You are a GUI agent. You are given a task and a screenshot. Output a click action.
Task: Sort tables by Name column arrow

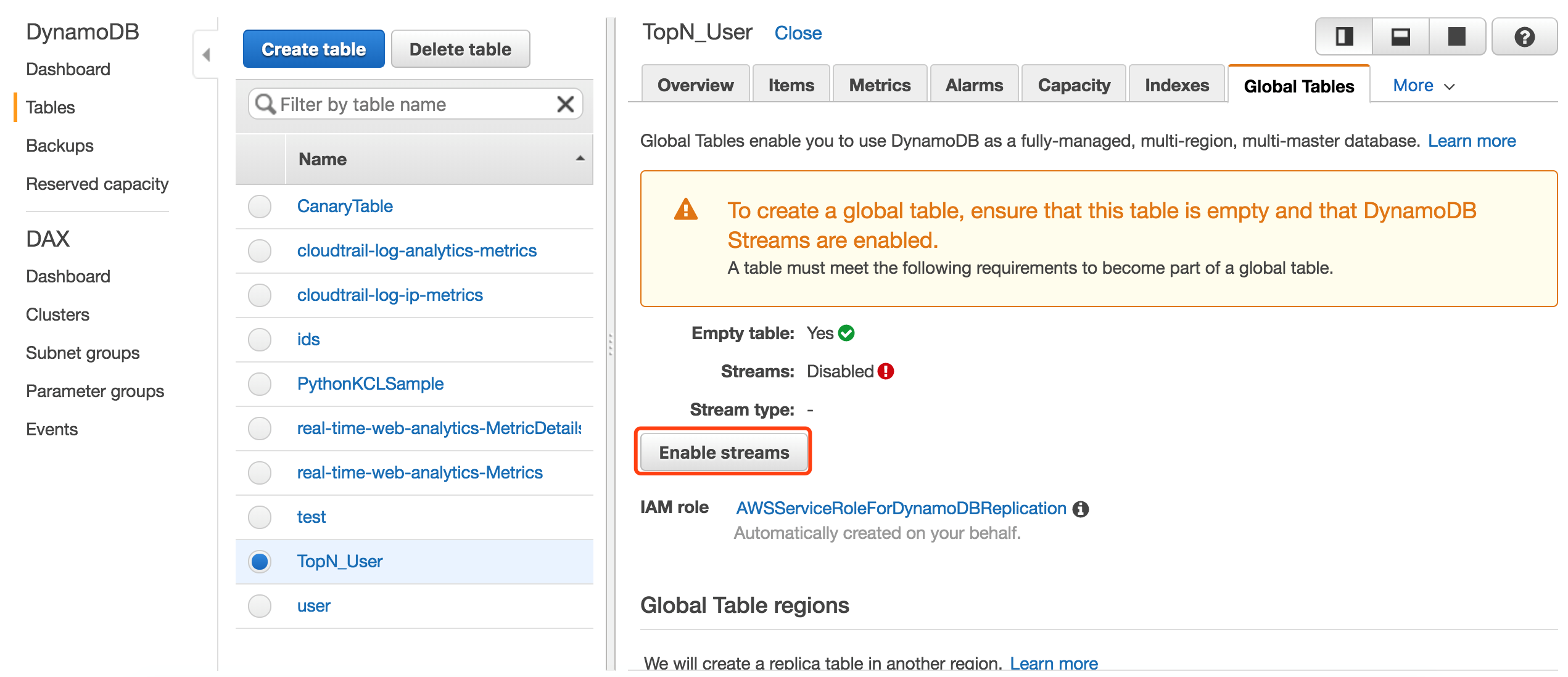[580, 158]
